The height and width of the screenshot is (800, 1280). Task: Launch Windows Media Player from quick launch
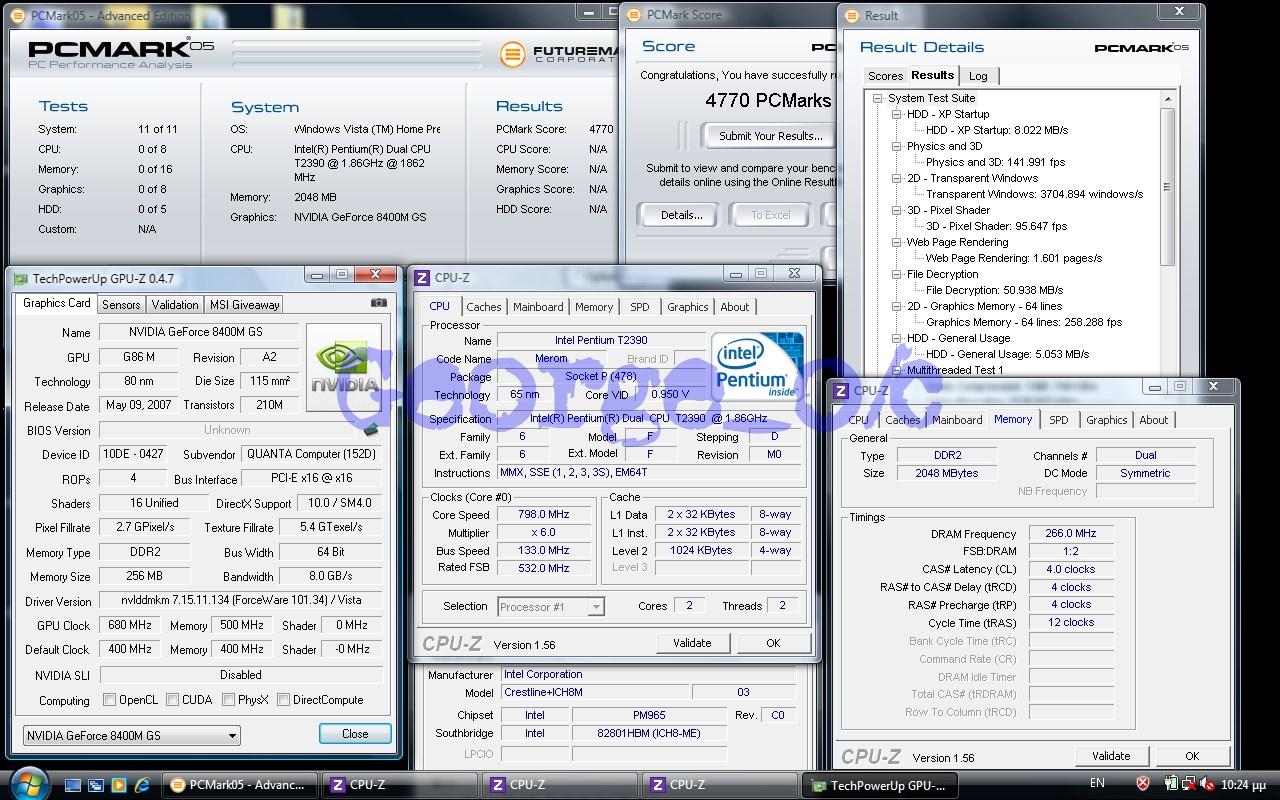tap(119, 785)
